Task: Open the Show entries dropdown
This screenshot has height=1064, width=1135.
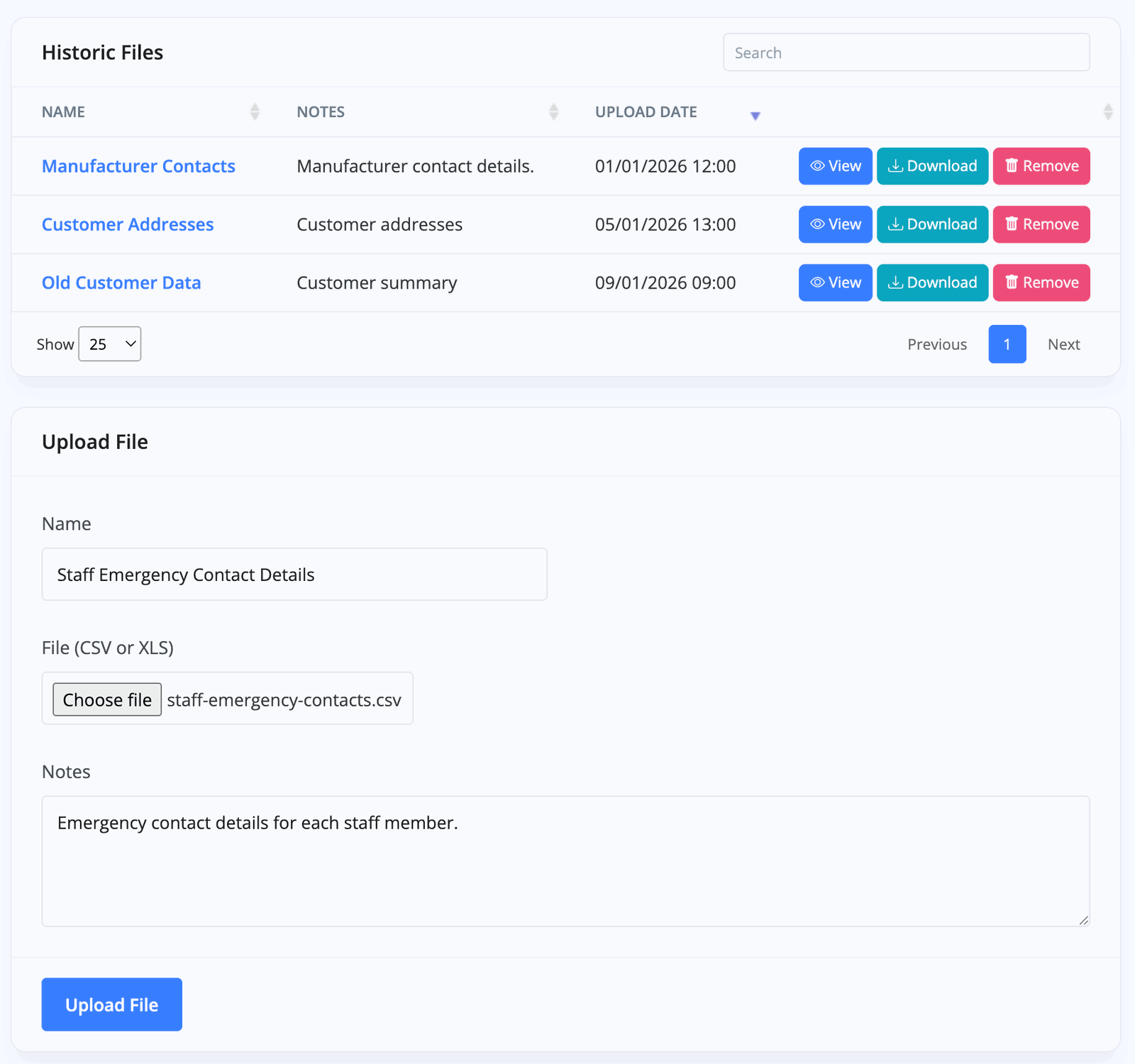Action: (110, 344)
